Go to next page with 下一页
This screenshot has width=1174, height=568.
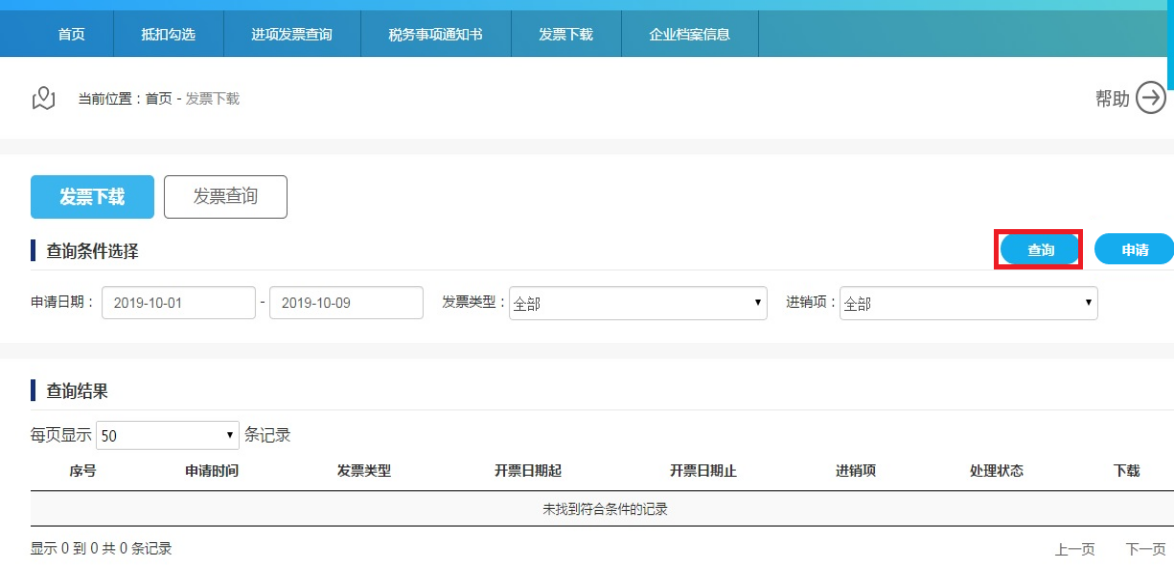(x=1145, y=549)
